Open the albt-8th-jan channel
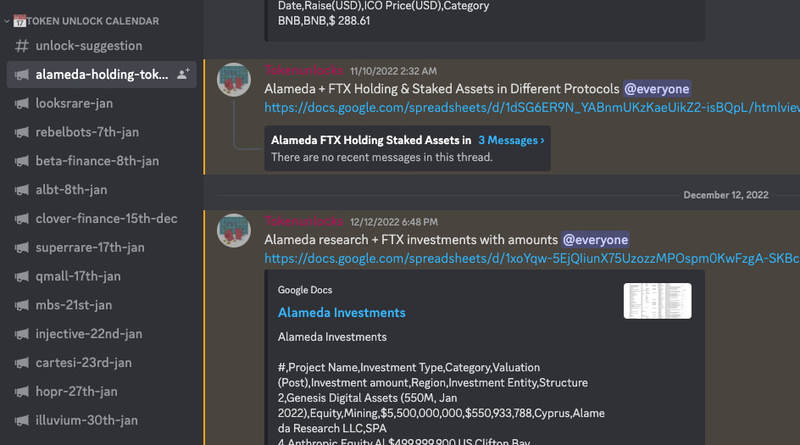 [71, 190]
